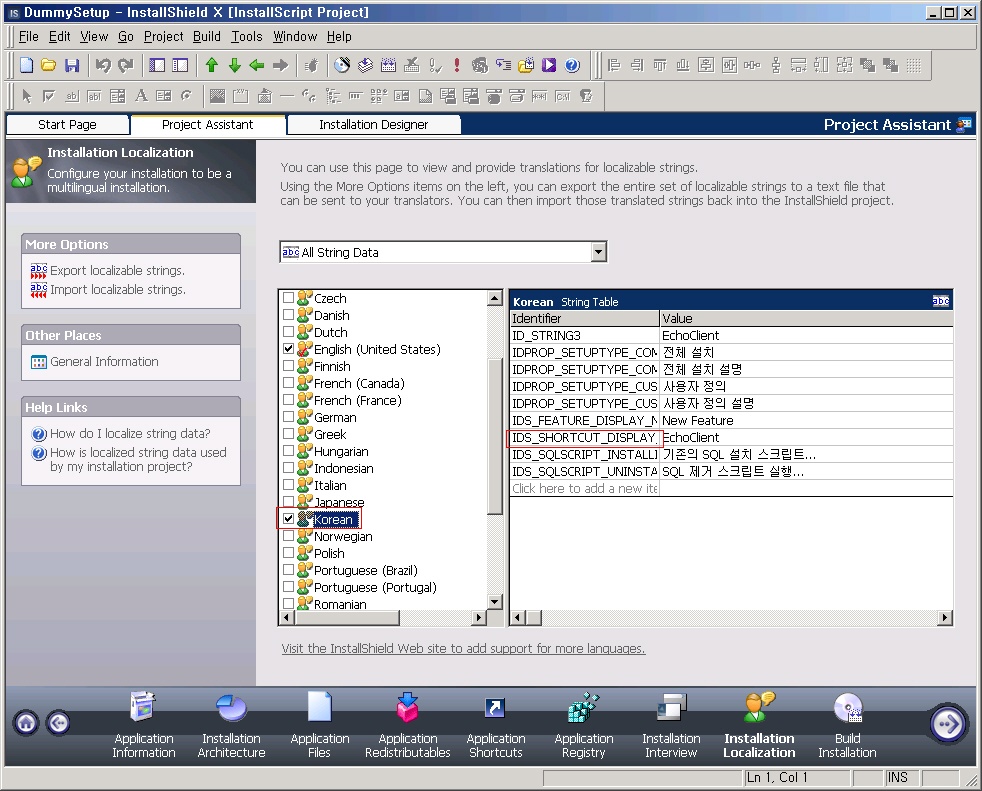Open Application Registry step
The height and width of the screenshot is (791, 982).
584,725
